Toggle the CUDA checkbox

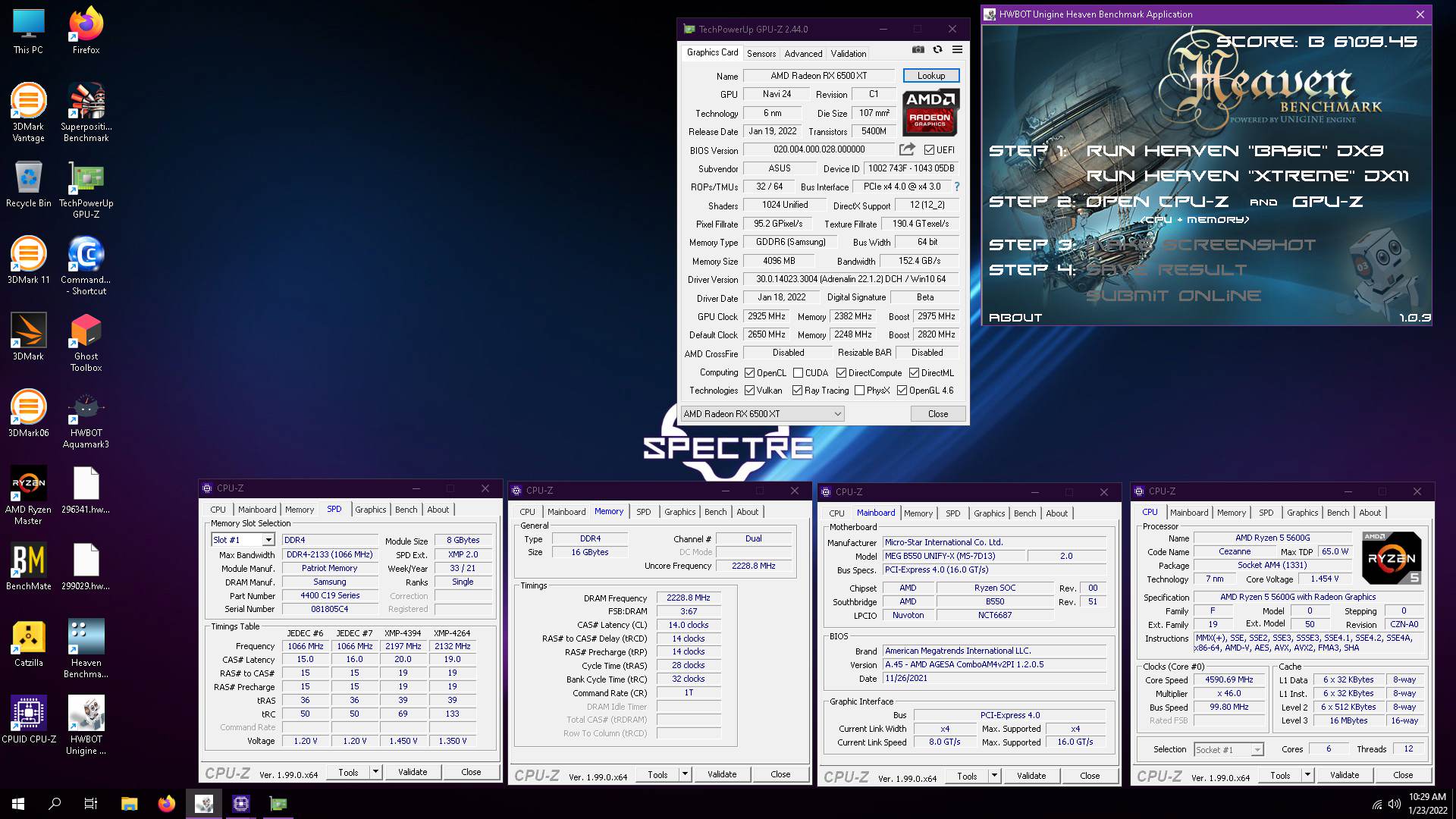[798, 373]
